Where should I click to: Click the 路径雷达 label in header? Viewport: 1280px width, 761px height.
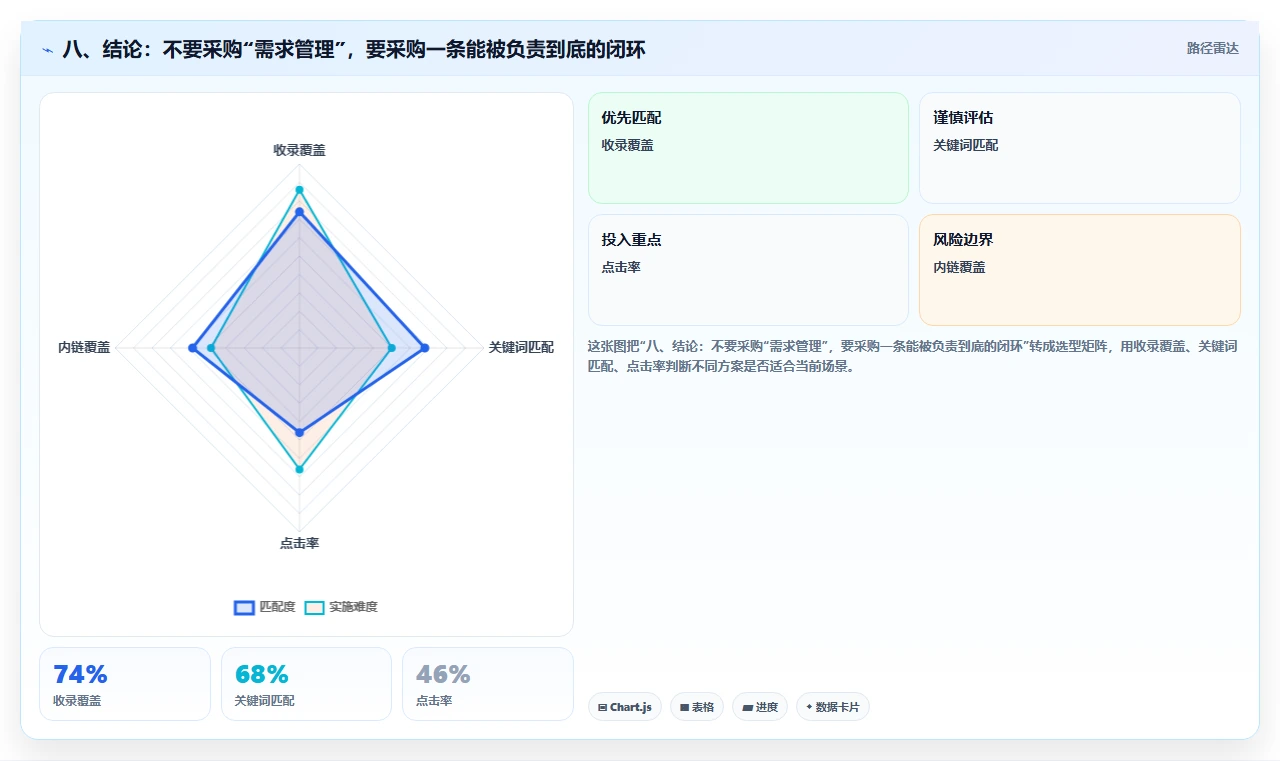pyautogui.click(x=1212, y=48)
